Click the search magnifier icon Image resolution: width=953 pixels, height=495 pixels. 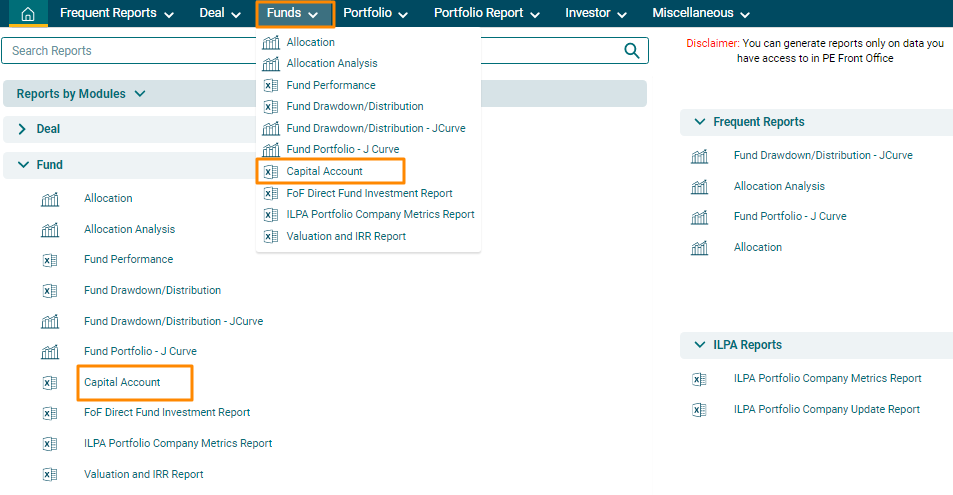pos(631,51)
